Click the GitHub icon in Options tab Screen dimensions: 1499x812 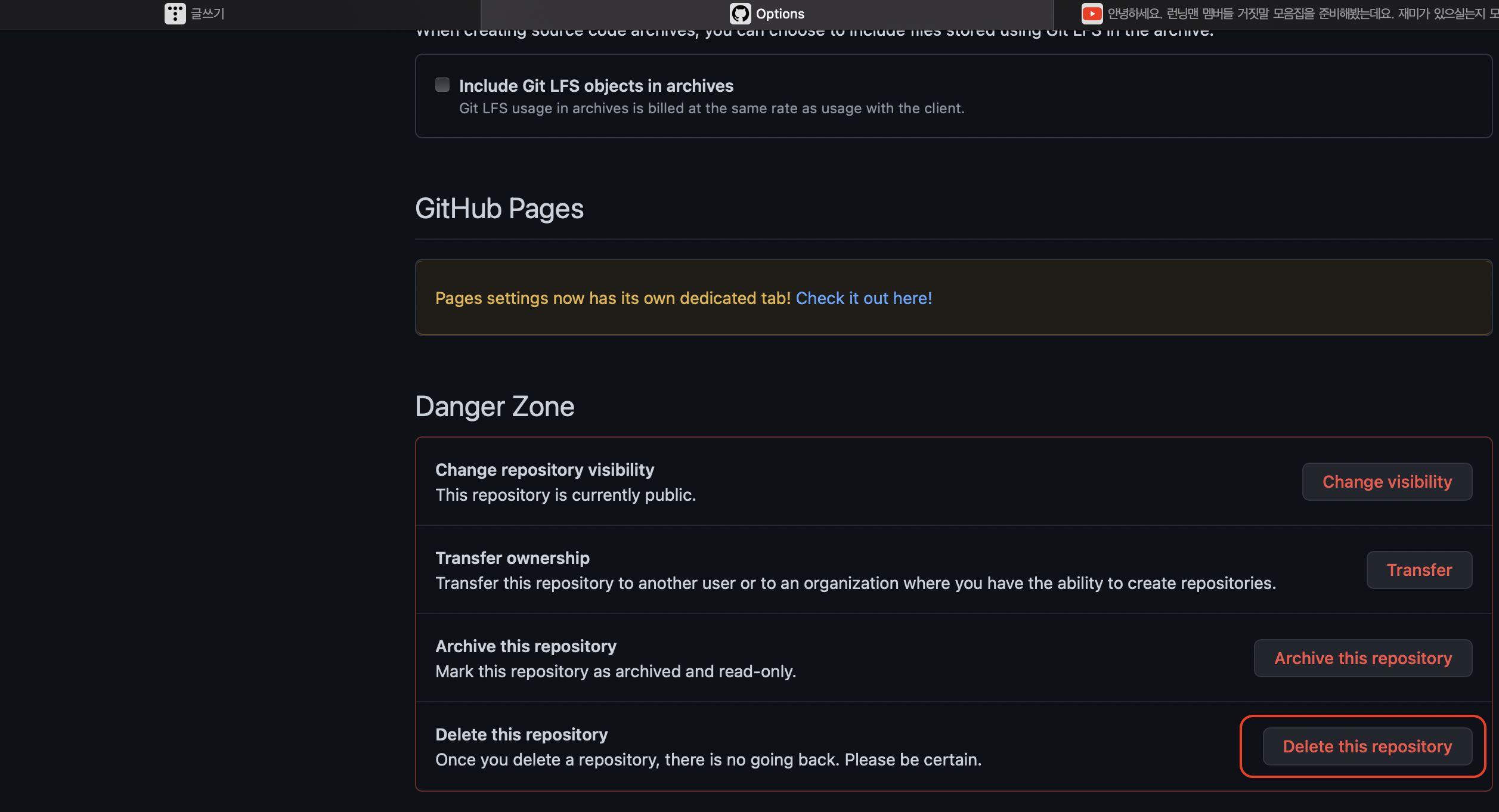pos(740,14)
